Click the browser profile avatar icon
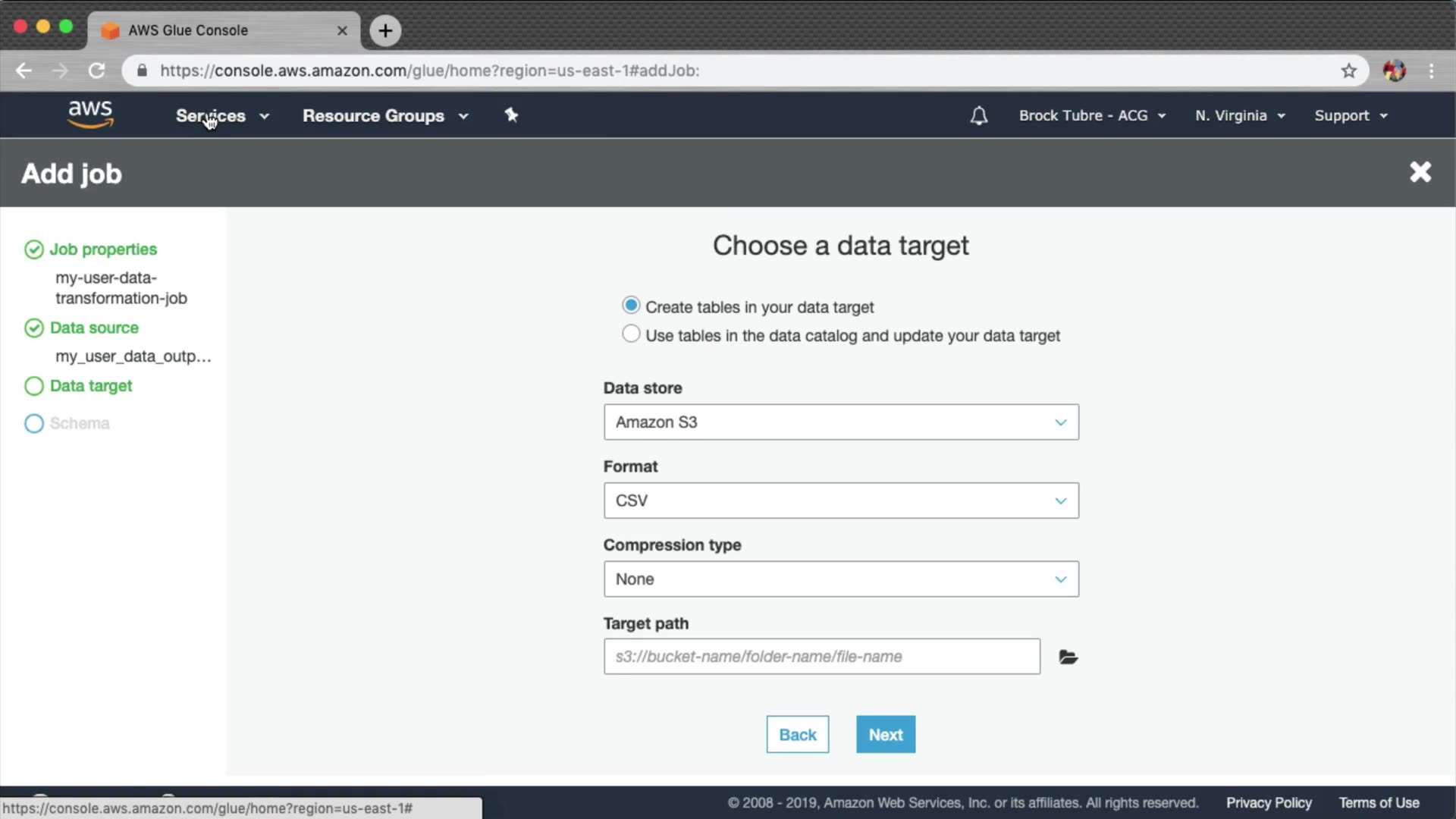The image size is (1456, 819). tap(1394, 71)
